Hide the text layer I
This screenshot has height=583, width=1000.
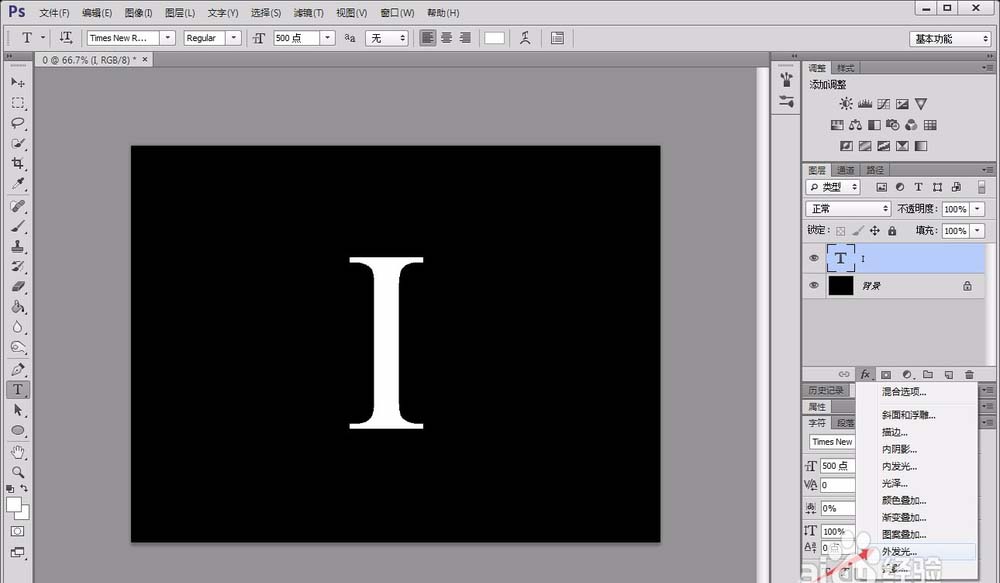tap(814, 258)
